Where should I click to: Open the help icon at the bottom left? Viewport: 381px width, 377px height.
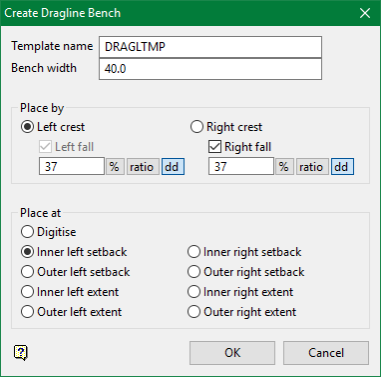point(21,352)
